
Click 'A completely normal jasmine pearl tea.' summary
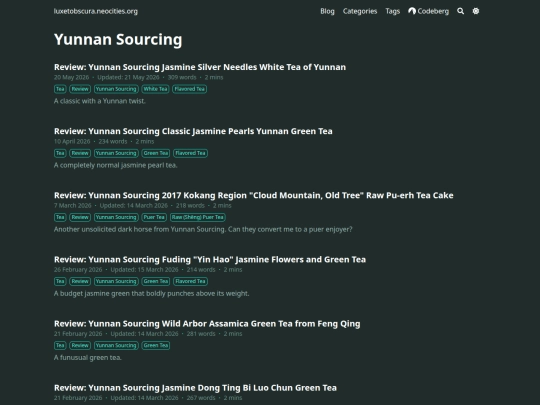tap(115, 165)
